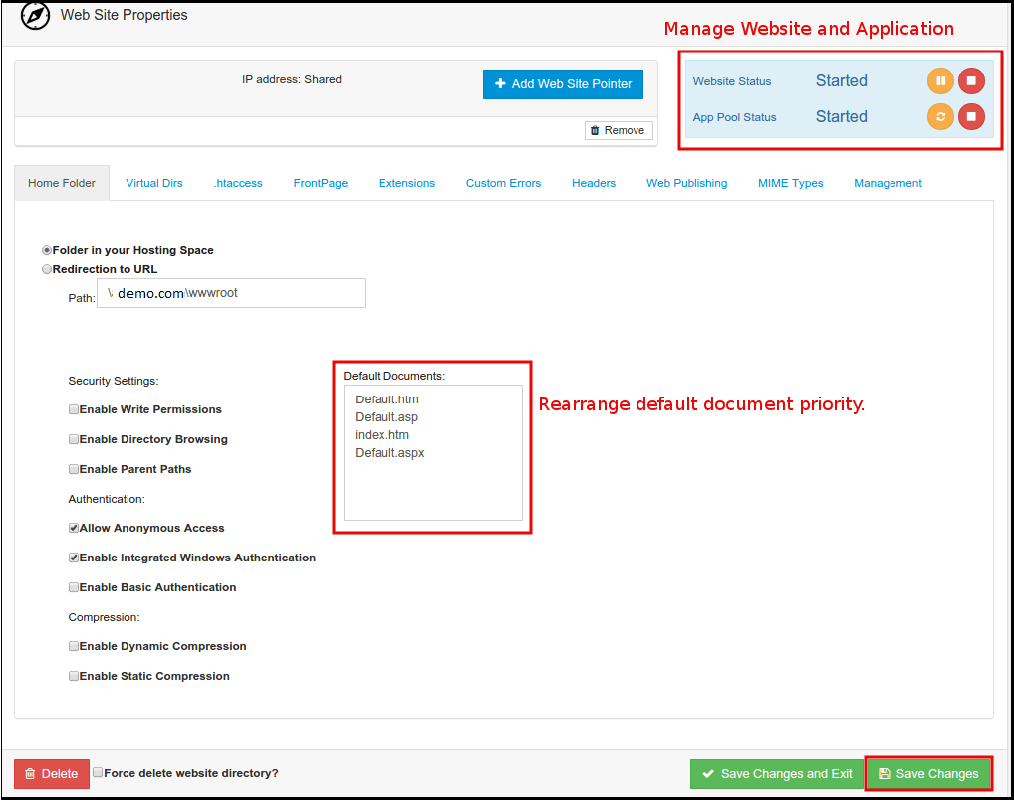The width and height of the screenshot is (1014, 800).
Task: Open the MIME Types tab
Action: [x=790, y=183]
